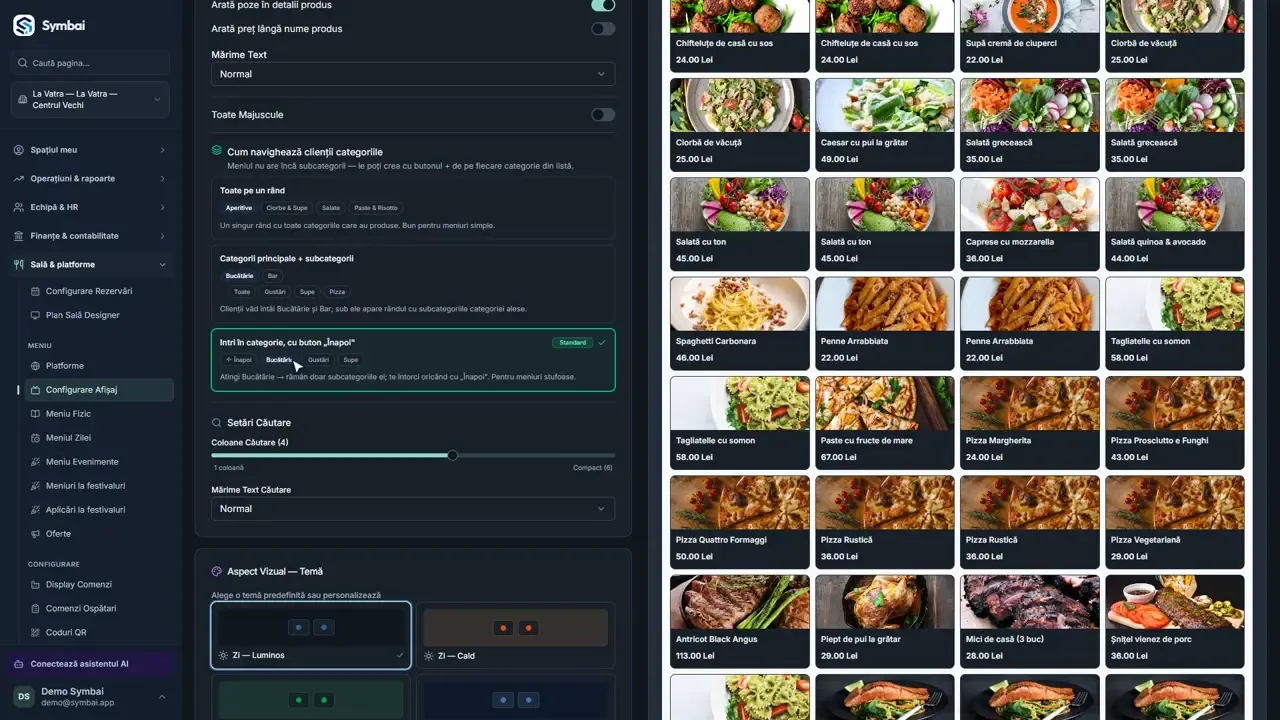
Task: Enable the Toate Majuscule switch
Action: (x=603, y=115)
